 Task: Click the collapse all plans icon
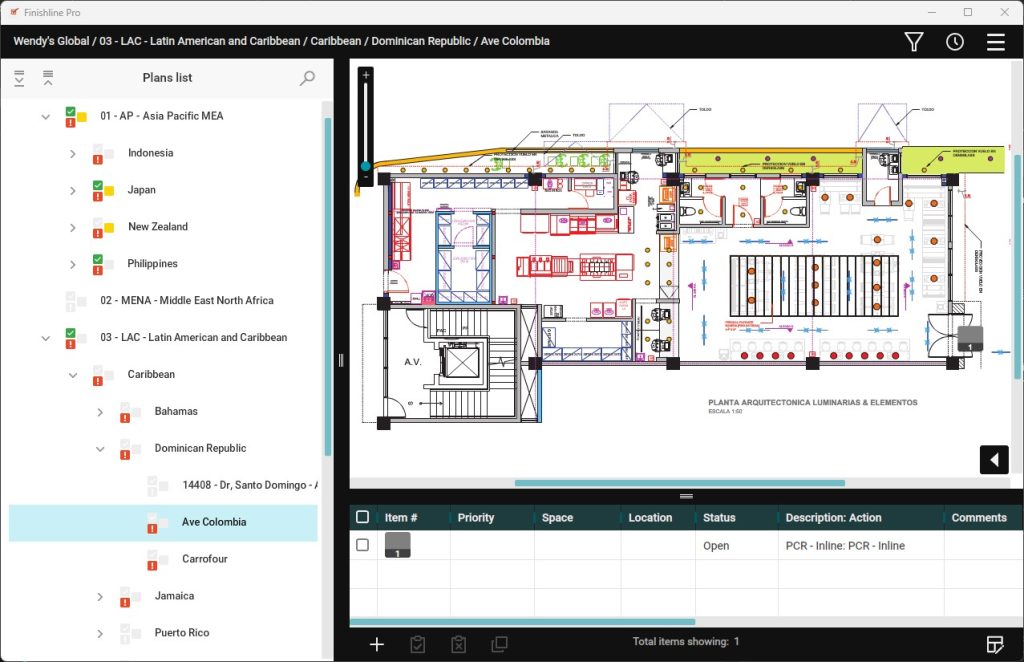47,78
